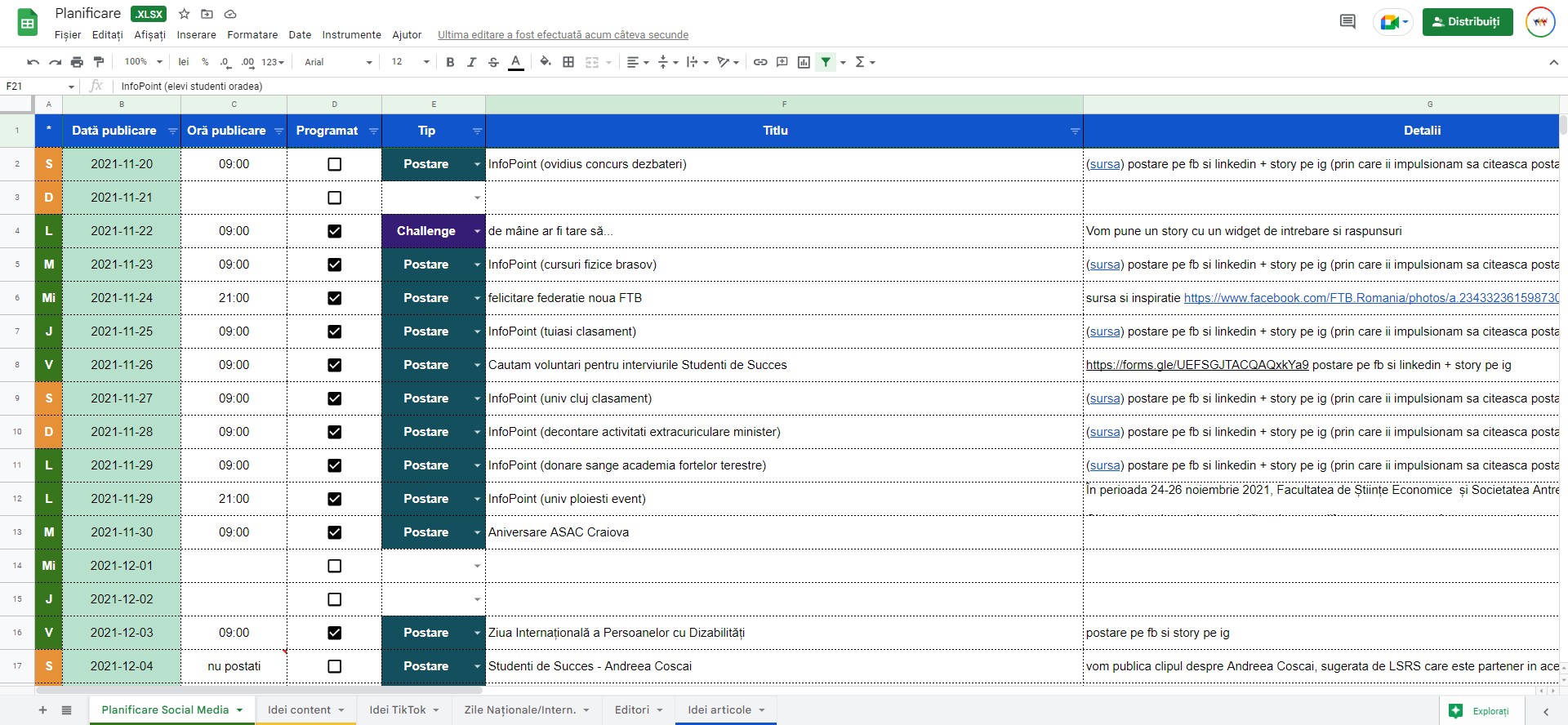Click the green Distribuiți share button

1467,22
